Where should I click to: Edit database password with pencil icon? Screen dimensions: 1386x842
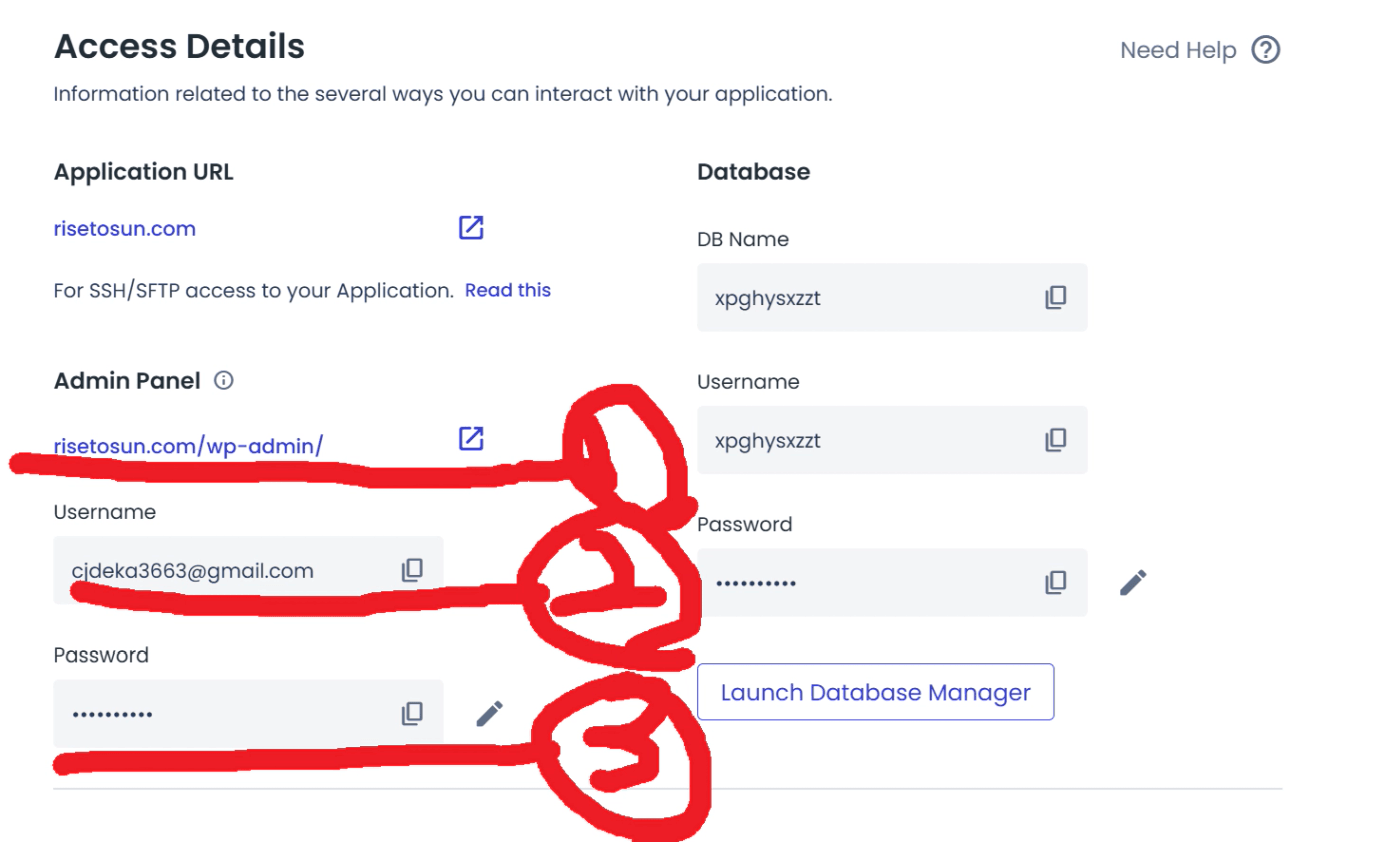1133,582
